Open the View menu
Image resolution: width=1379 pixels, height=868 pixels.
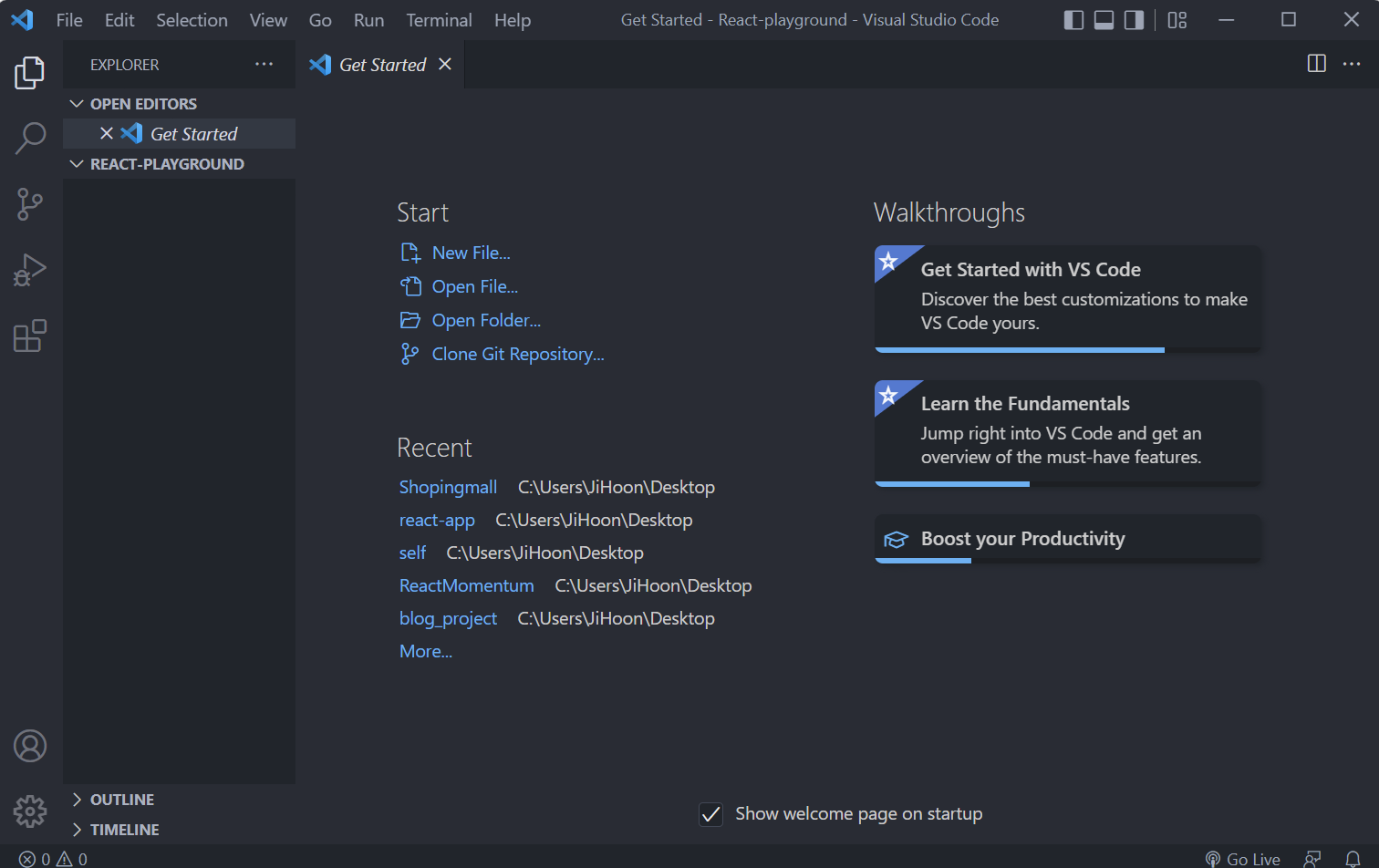[x=268, y=20]
